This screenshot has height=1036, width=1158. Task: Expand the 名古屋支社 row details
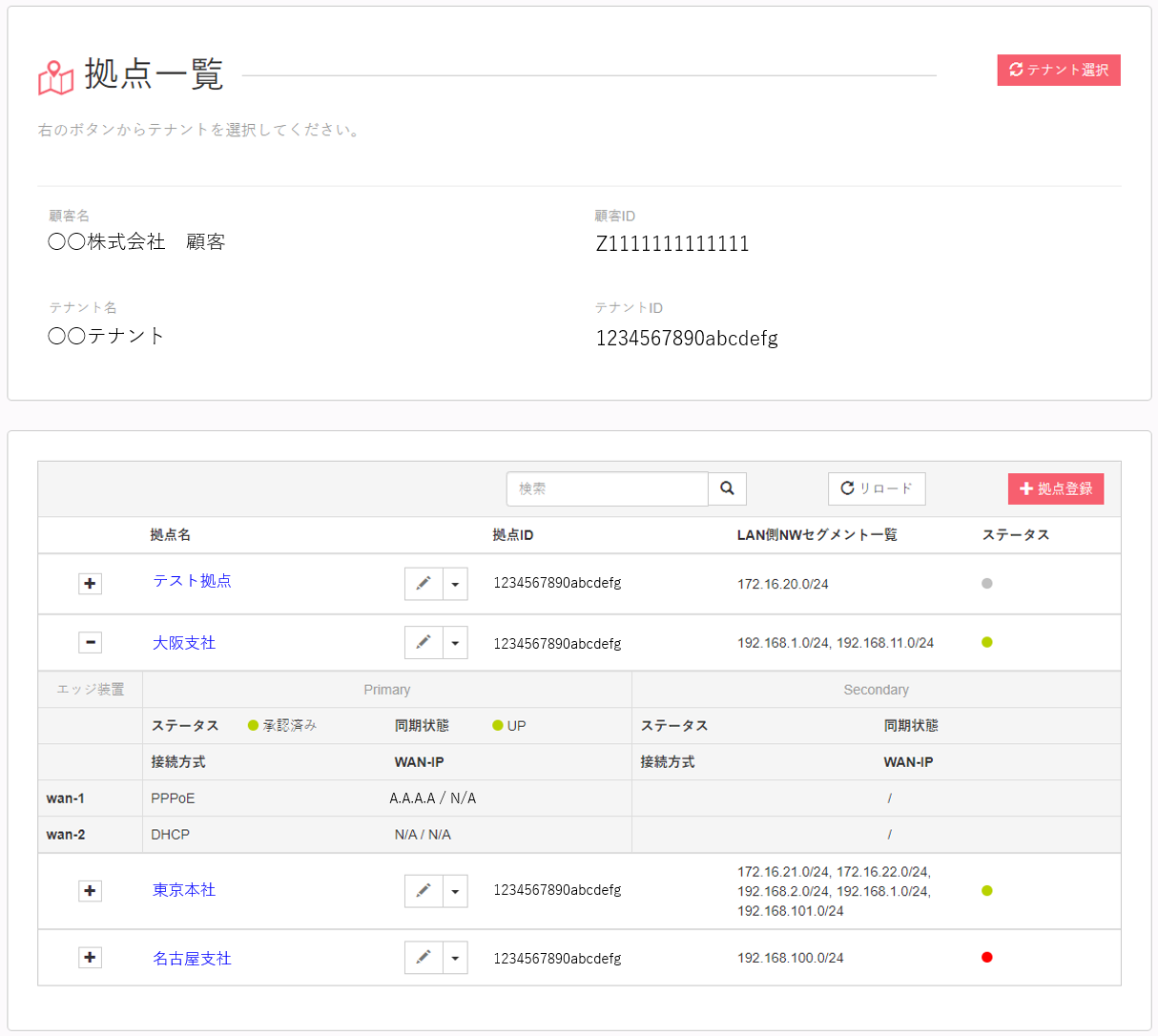click(x=90, y=958)
